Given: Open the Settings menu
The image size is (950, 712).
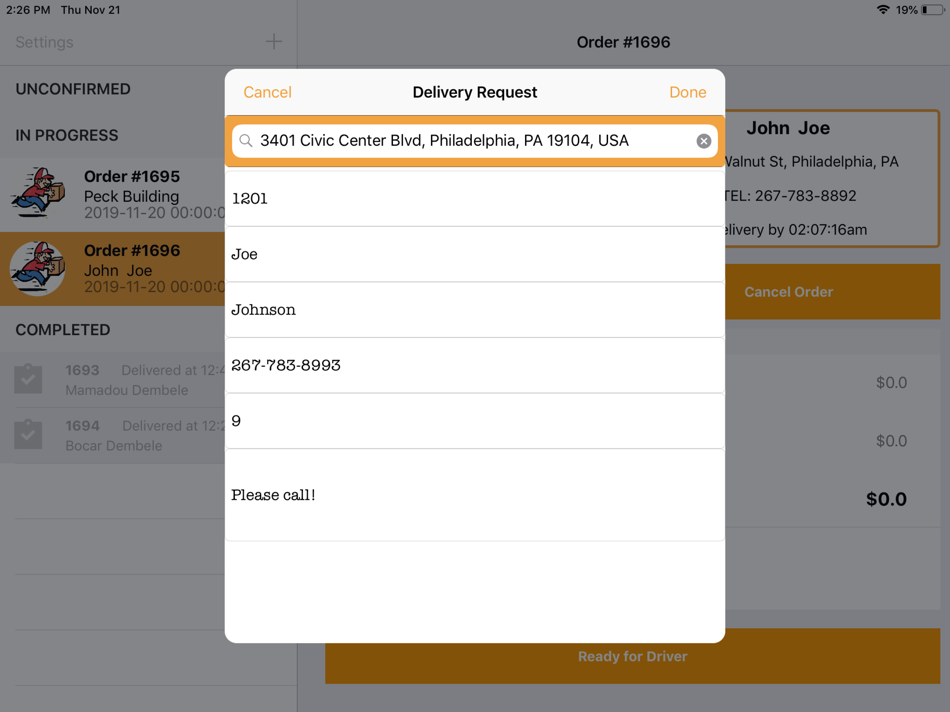Looking at the screenshot, I should 46,42.
